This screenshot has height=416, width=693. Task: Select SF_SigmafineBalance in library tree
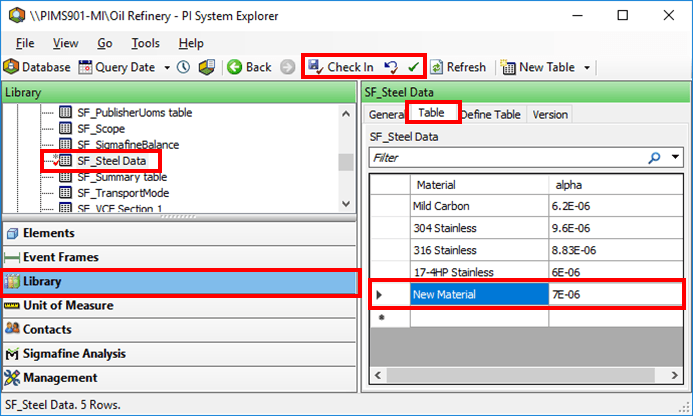(128, 145)
